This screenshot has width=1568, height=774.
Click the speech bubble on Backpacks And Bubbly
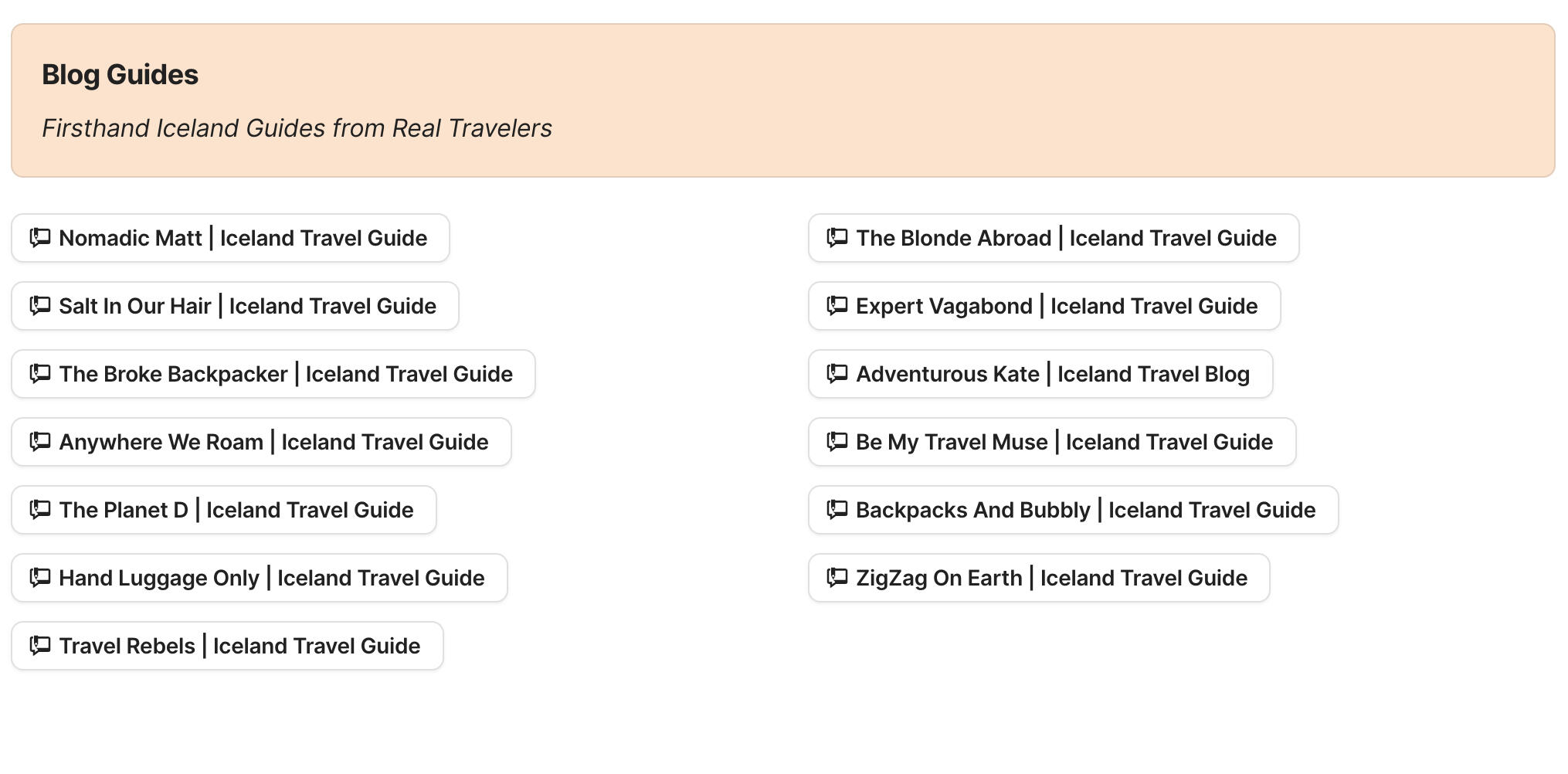click(x=836, y=510)
